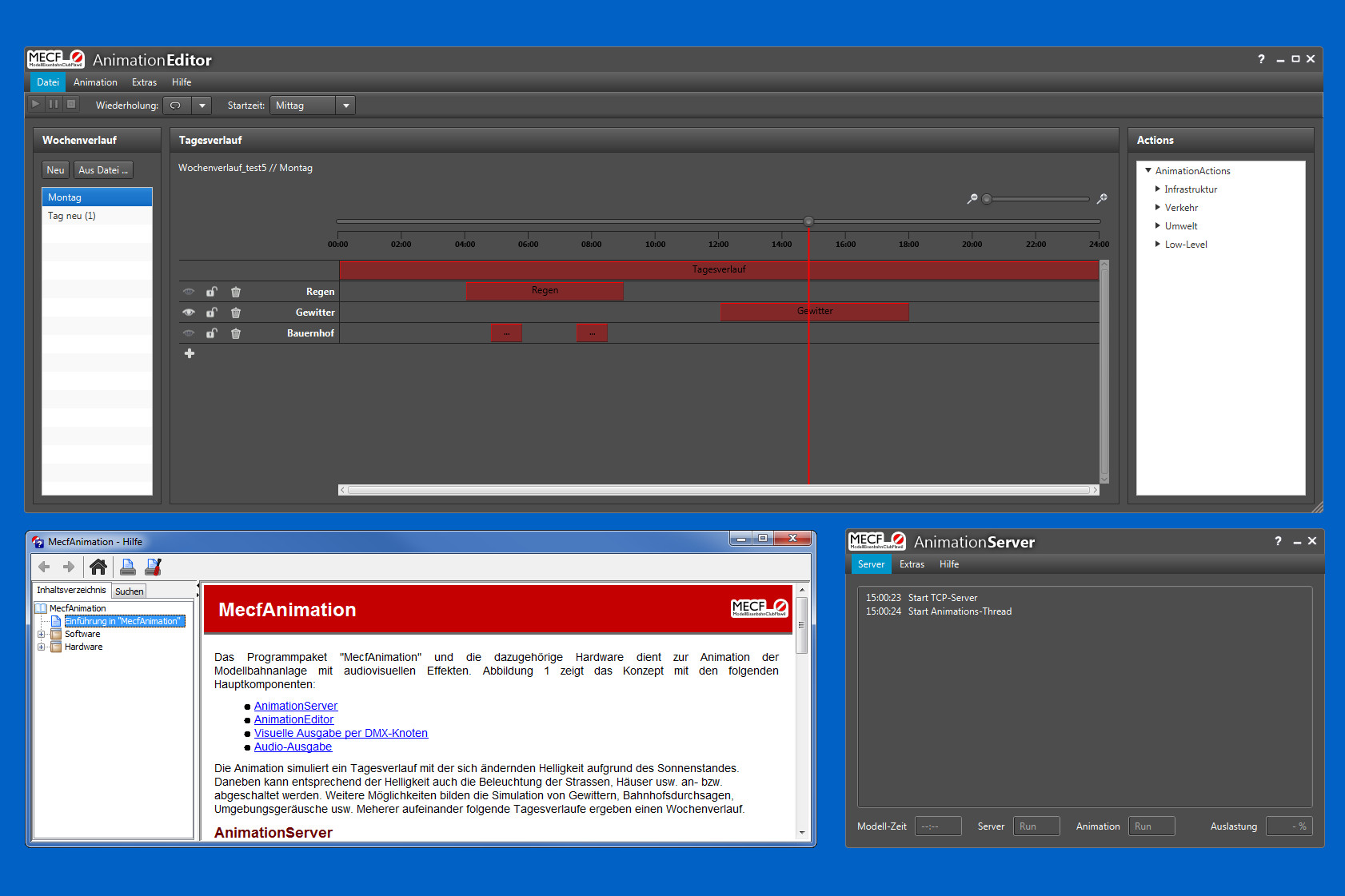
Task: Select Tag neu (1) in the list
Action: tap(97, 216)
